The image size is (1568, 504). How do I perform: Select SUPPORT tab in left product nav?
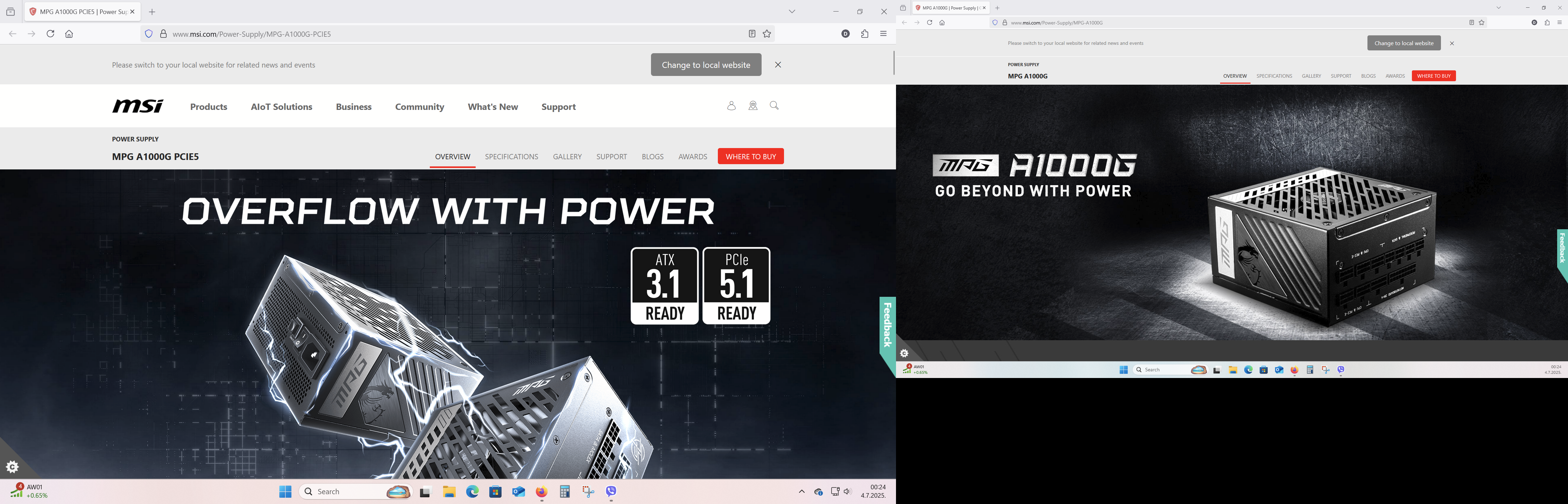coord(612,156)
